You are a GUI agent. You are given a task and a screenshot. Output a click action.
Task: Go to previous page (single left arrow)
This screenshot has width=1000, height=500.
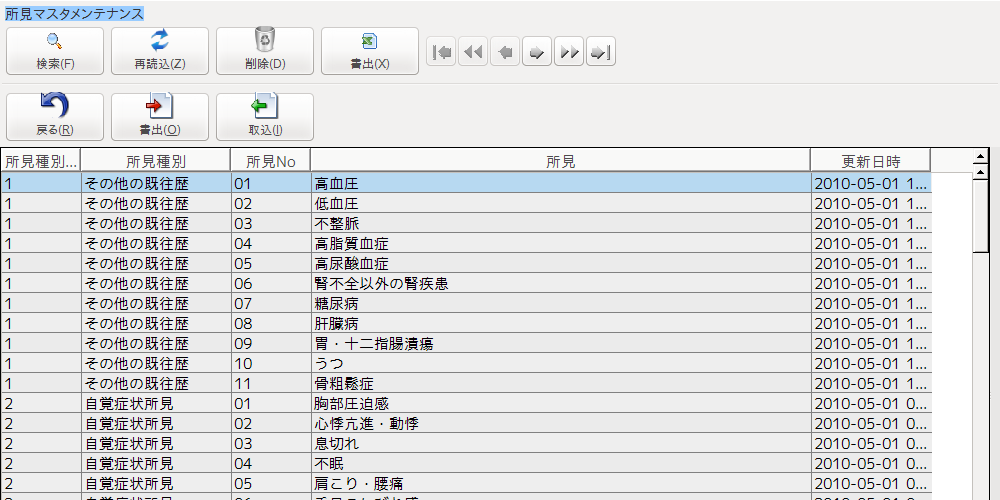point(505,52)
